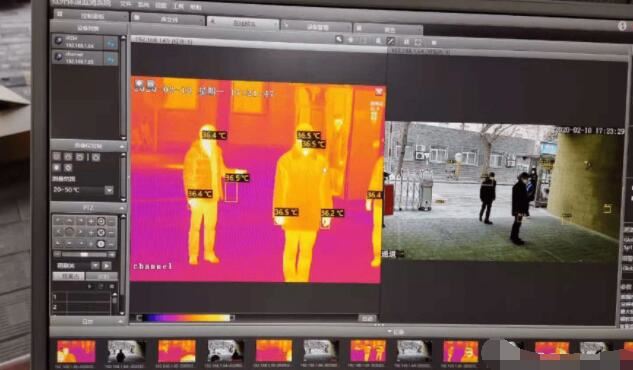The image size is (633, 370).
Task: Pan camera left with the PTZ arrow
Action: coord(59,232)
